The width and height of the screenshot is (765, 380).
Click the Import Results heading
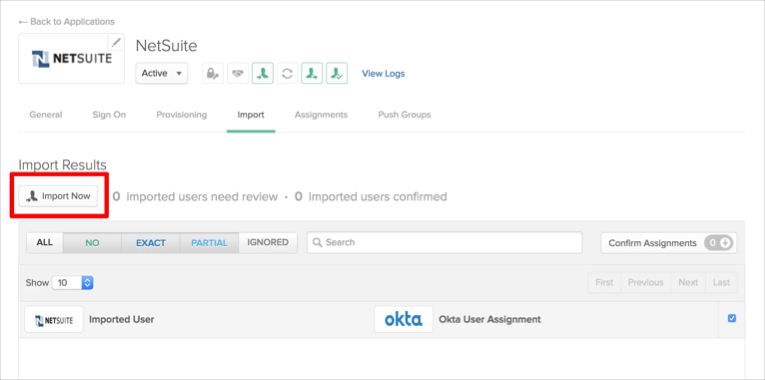(62, 165)
